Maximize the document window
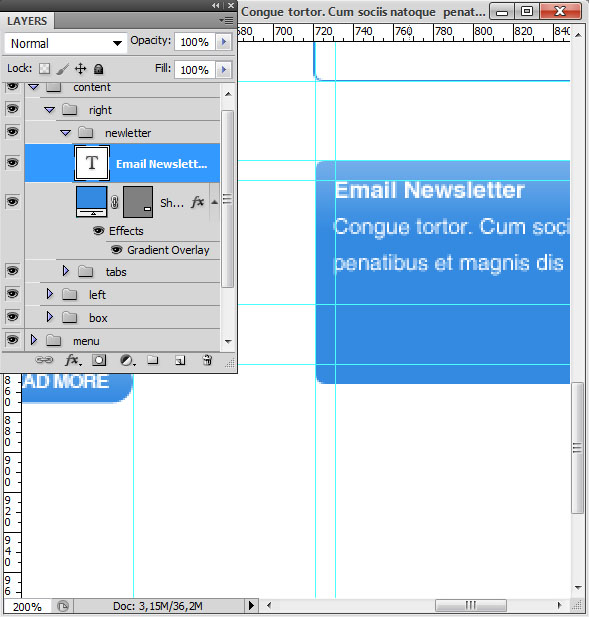The image size is (589, 617). pos(527,11)
